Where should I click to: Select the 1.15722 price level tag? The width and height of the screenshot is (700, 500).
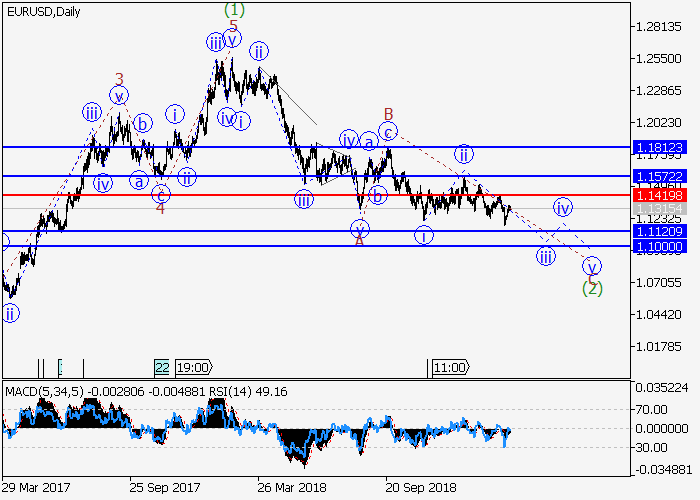click(659, 176)
